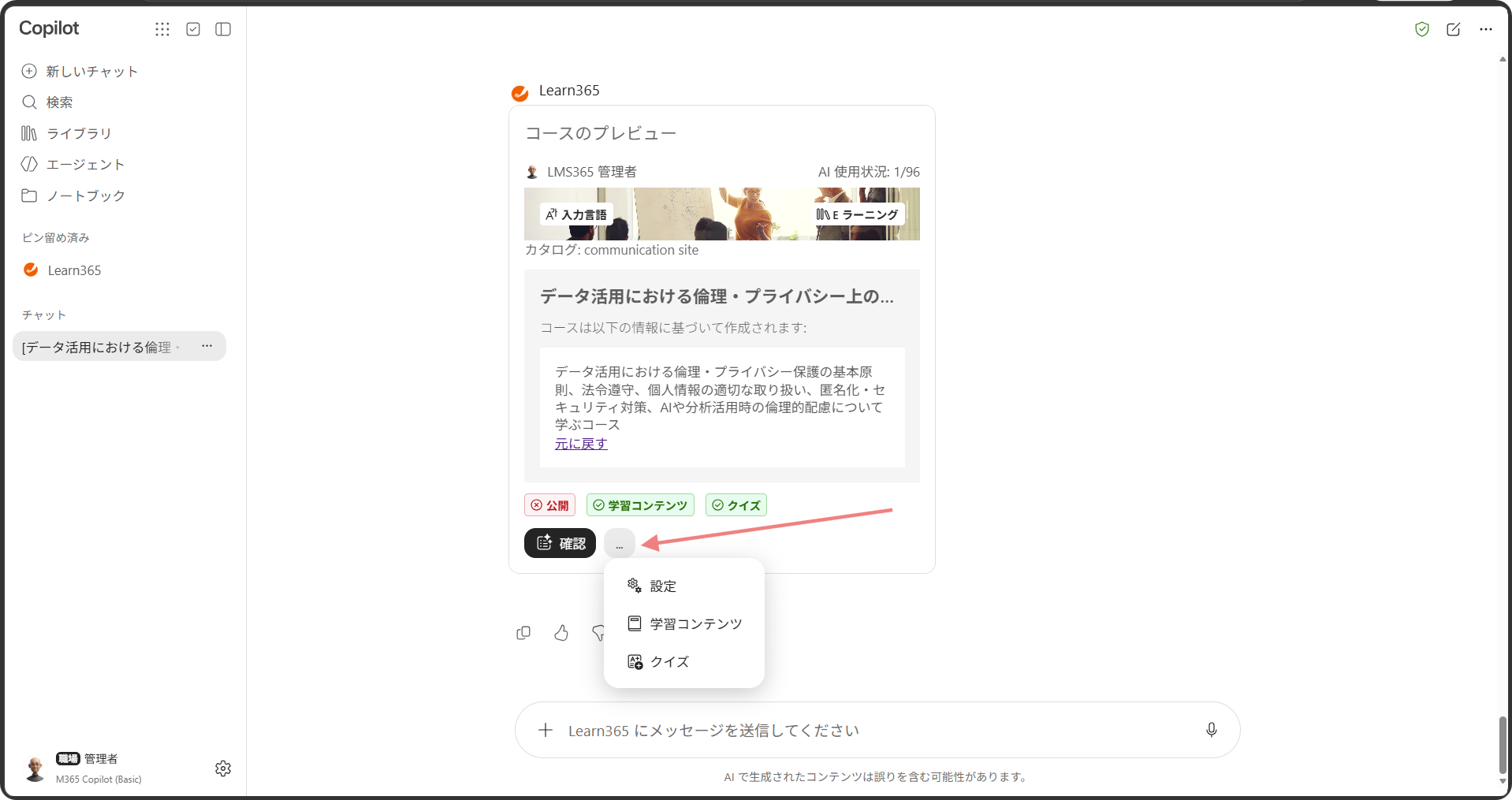Click the course title データ活用における倫理
The image size is (1512, 800).
coord(717,296)
